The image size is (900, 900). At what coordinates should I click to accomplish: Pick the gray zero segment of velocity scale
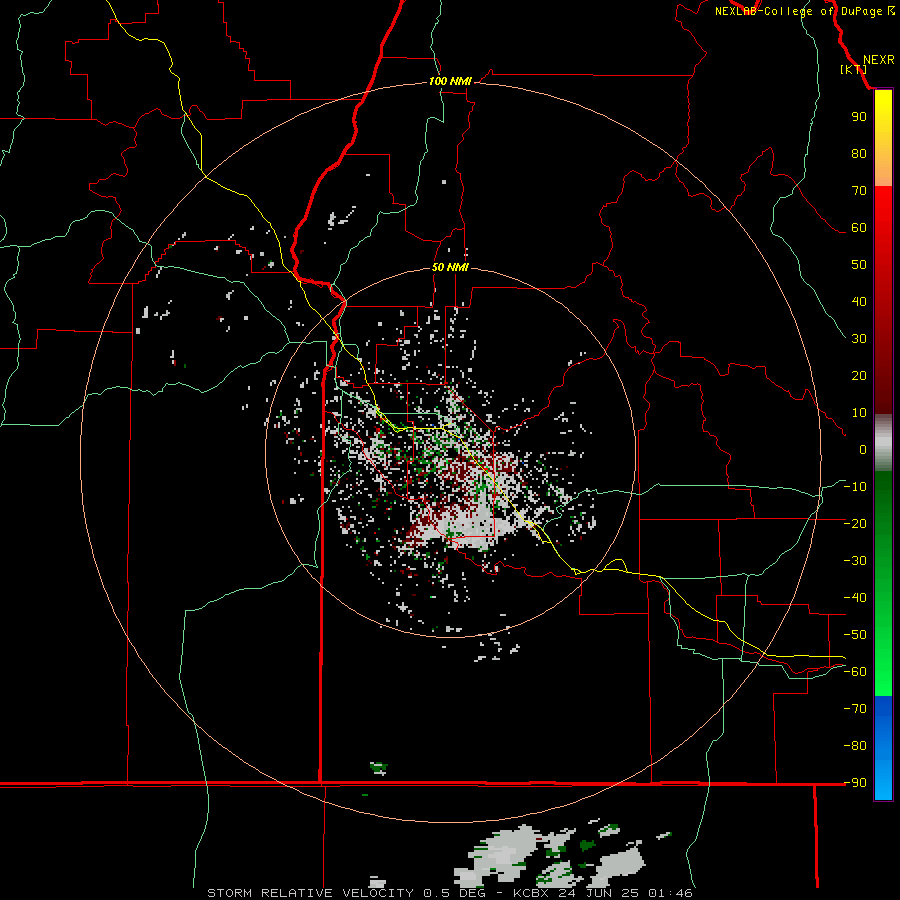883,443
